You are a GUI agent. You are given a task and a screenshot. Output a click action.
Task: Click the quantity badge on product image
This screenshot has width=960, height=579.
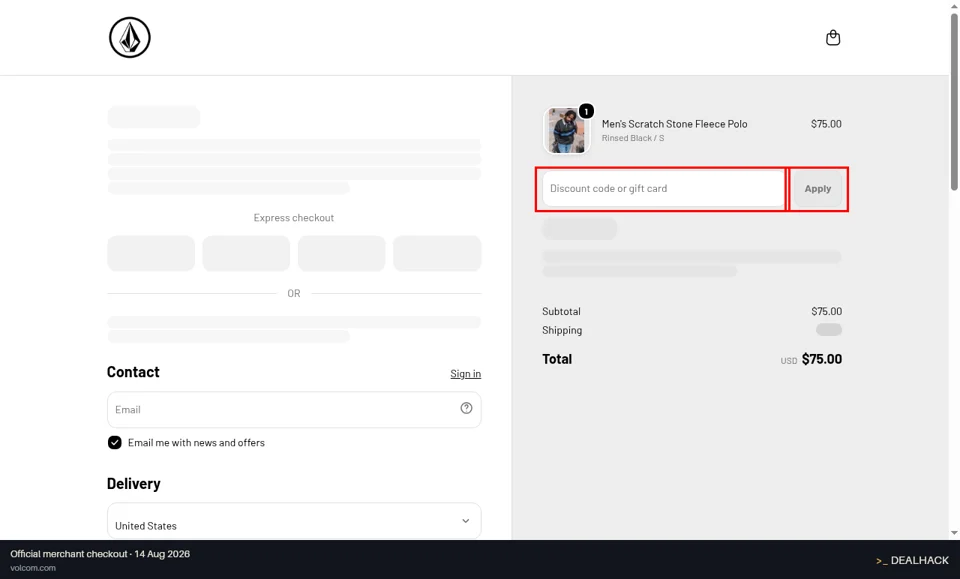coord(586,111)
